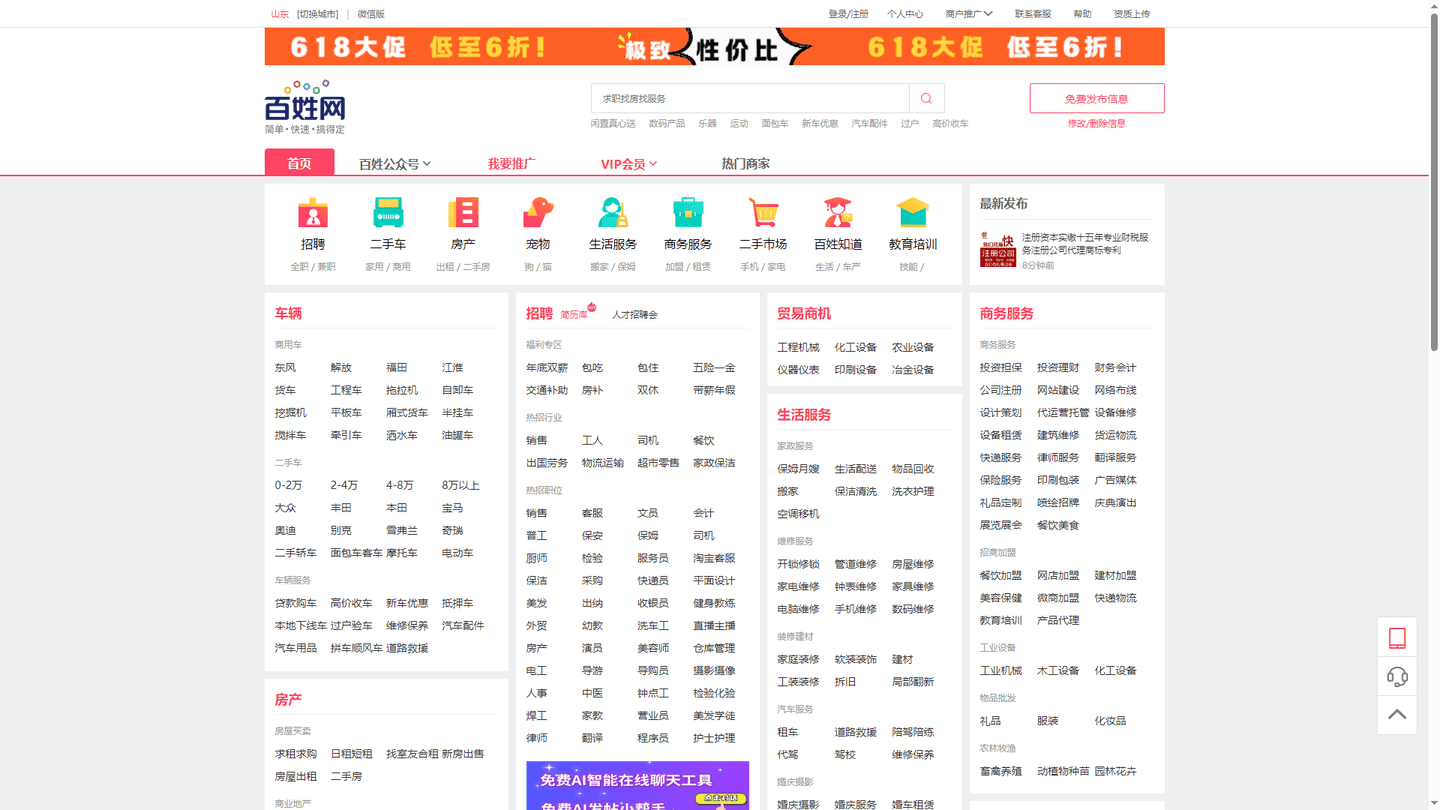Open the customer service headset icon
The image size is (1440, 810).
pos(1397,676)
